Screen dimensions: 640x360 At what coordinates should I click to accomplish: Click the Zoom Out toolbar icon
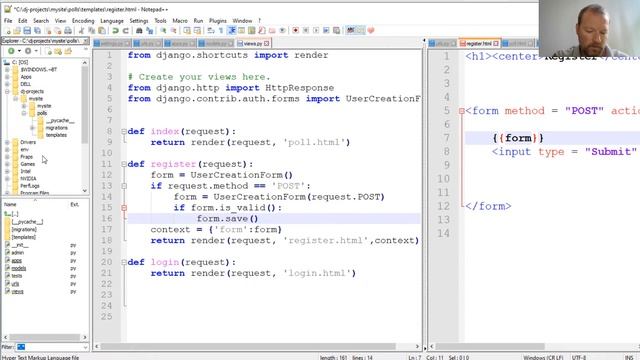click(173, 31)
